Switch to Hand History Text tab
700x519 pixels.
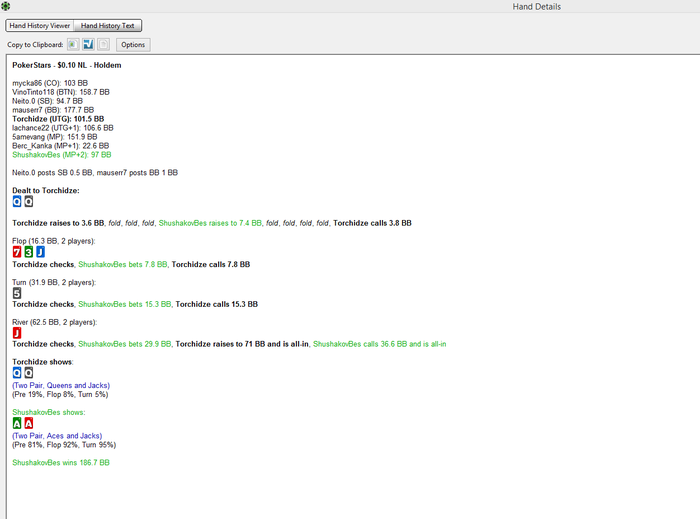(108, 26)
